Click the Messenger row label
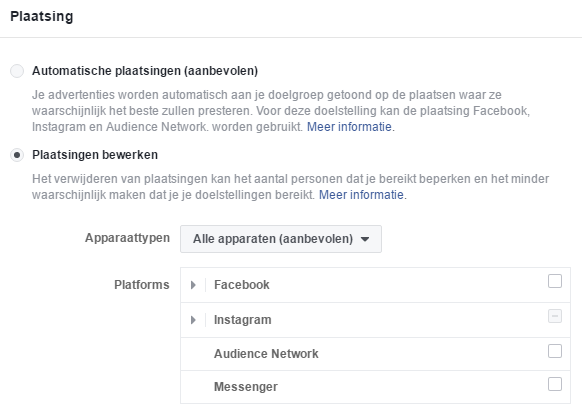The height and width of the screenshot is (409, 582). click(246, 387)
